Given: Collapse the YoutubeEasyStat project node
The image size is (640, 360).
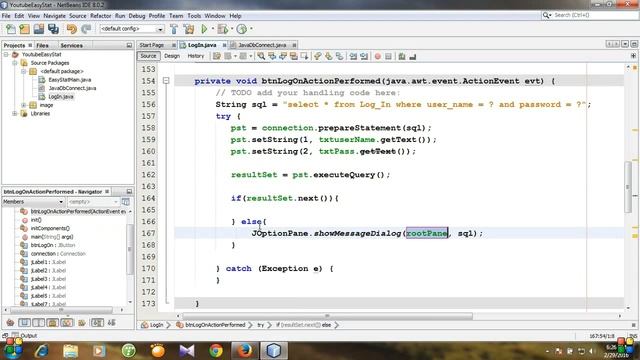Looking at the screenshot, I should point(6,54).
